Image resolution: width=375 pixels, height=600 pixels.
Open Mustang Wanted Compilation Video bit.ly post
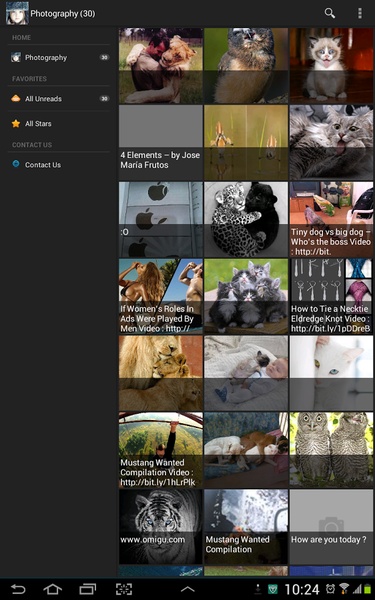point(161,450)
